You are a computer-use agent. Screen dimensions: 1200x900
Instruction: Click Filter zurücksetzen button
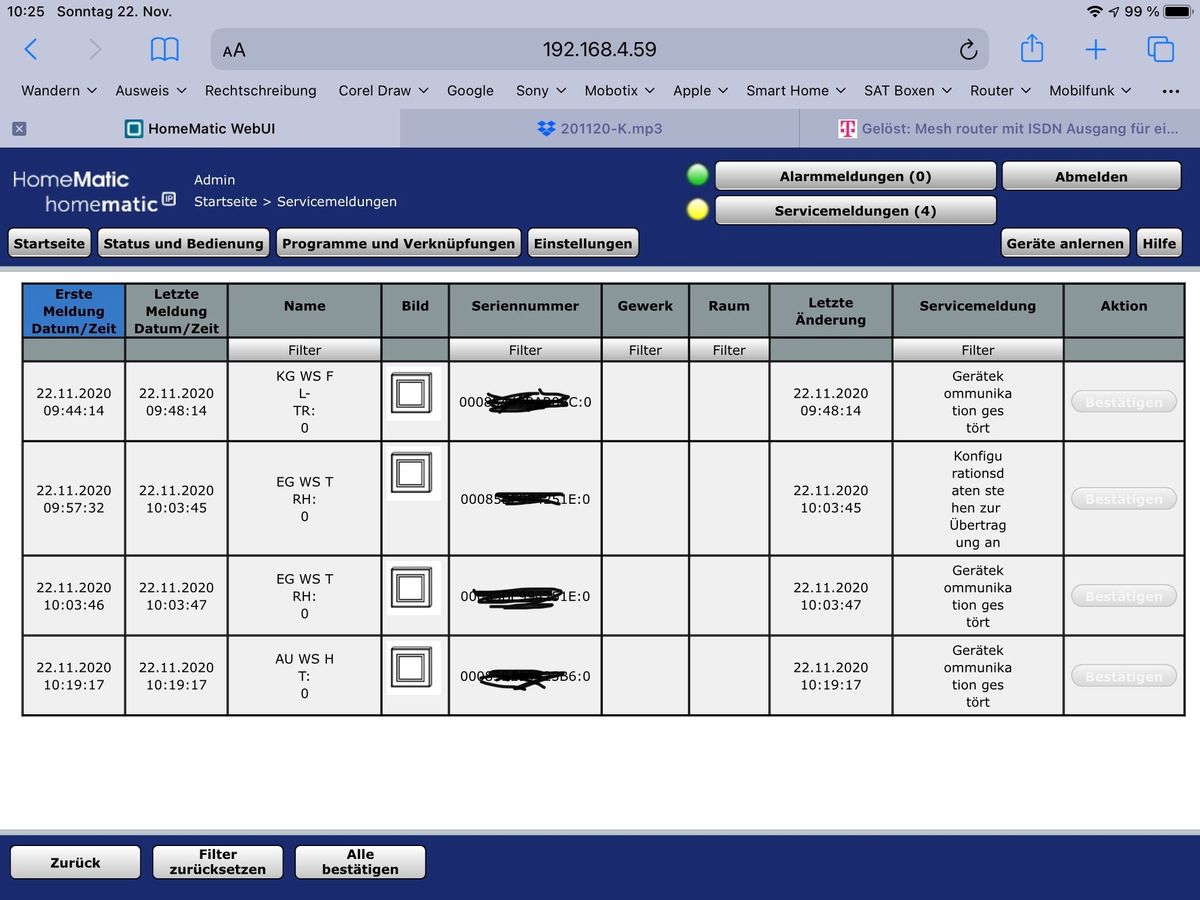[218, 862]
